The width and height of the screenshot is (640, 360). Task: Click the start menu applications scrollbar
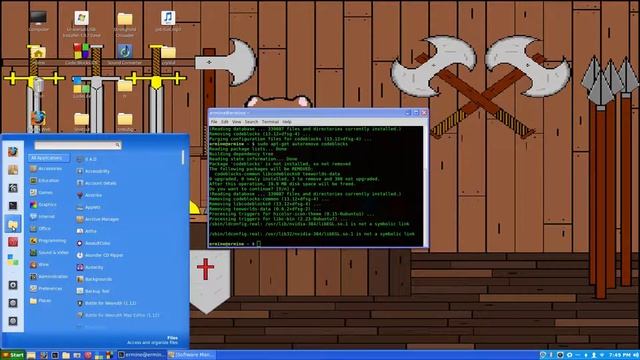(183, 157)
